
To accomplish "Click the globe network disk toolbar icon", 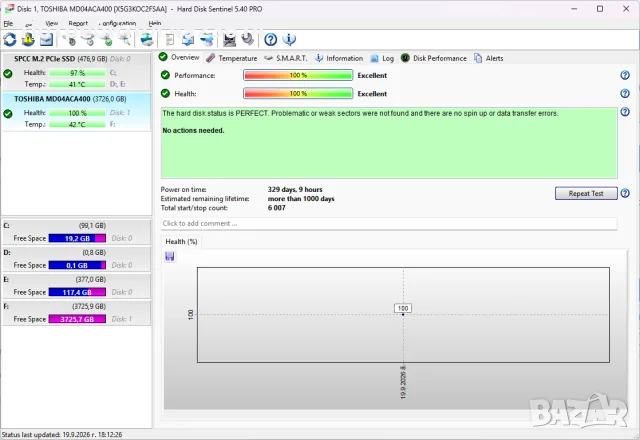I will click(147, 40).
